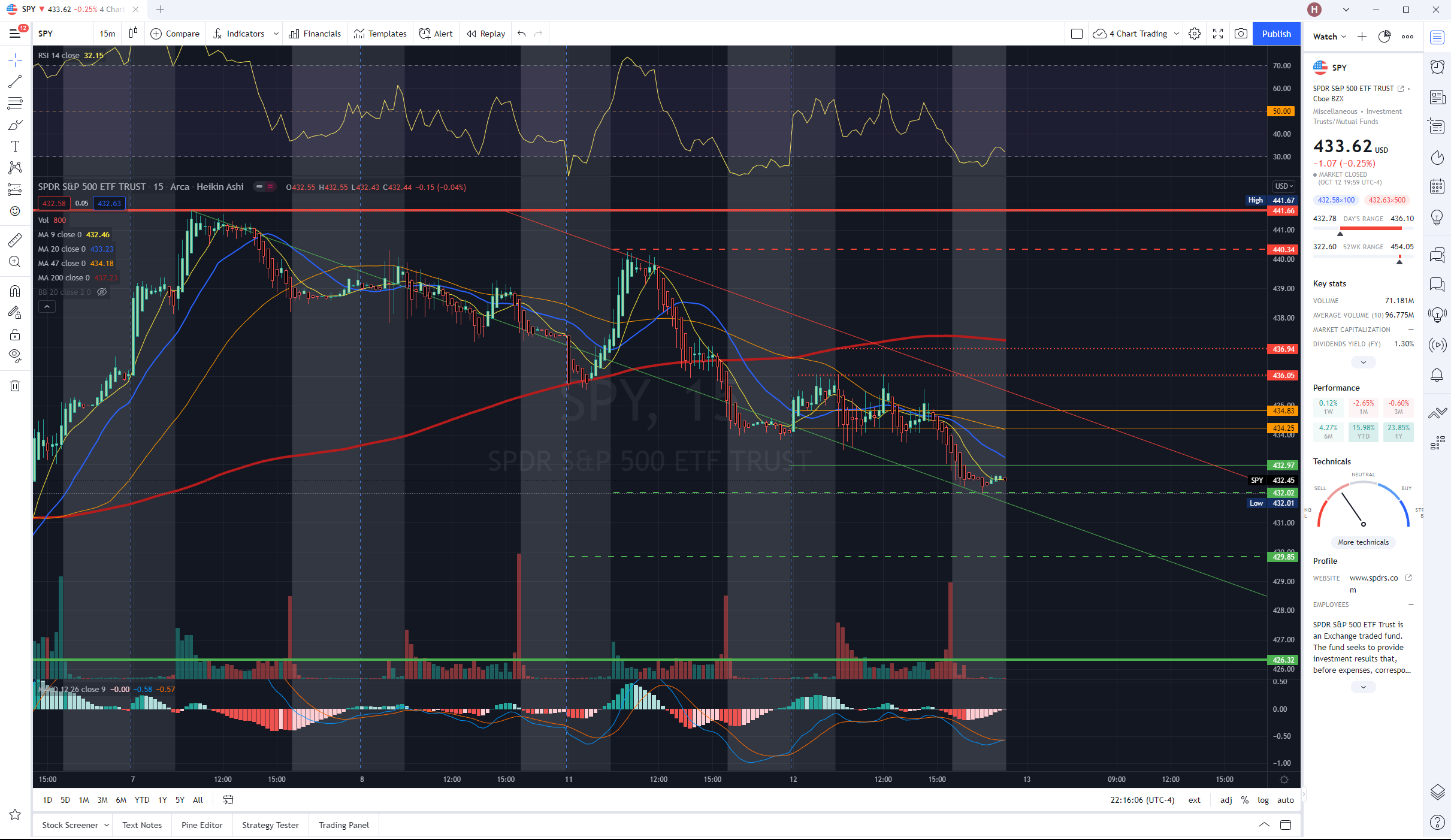
Task: Open the emoji icons tool
Action: tap(15, 211)
